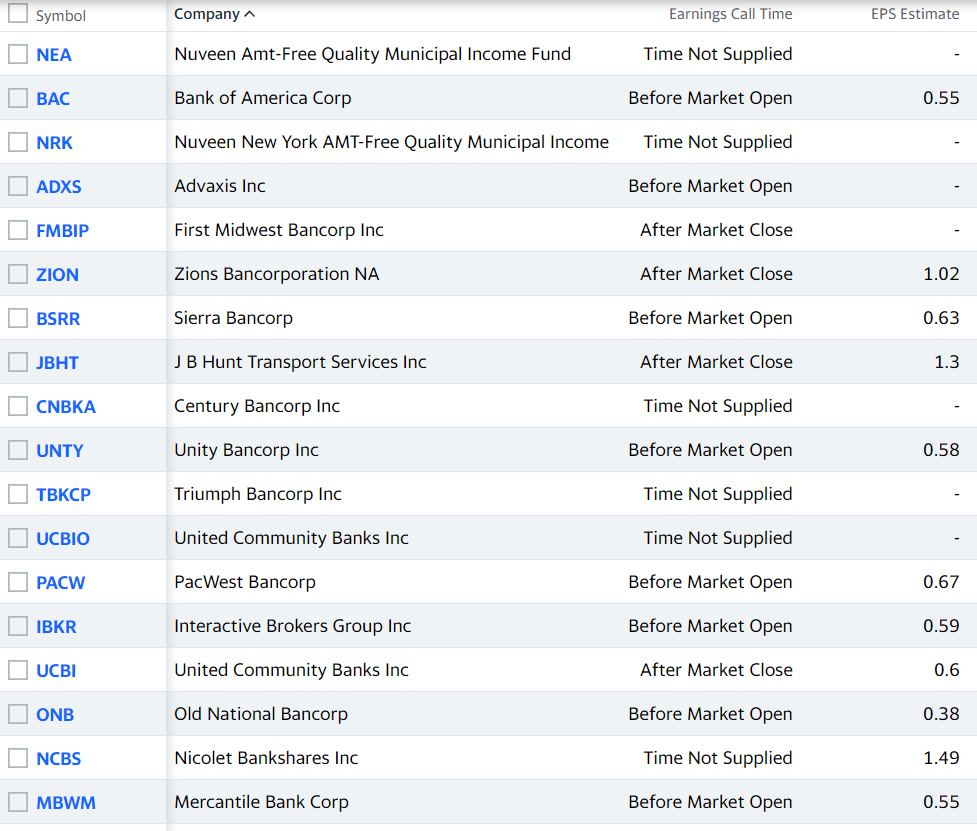Click EPS estimate 0.67 for PACW
The height and width of the screenshot is (831, 977).
click(941, 582)
